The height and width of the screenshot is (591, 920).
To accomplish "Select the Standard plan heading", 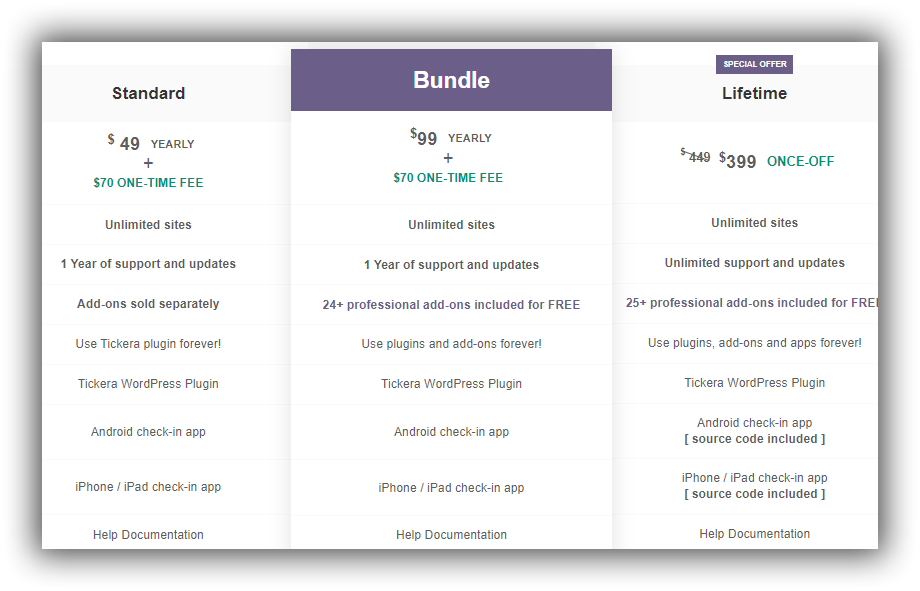I will 148,93.
